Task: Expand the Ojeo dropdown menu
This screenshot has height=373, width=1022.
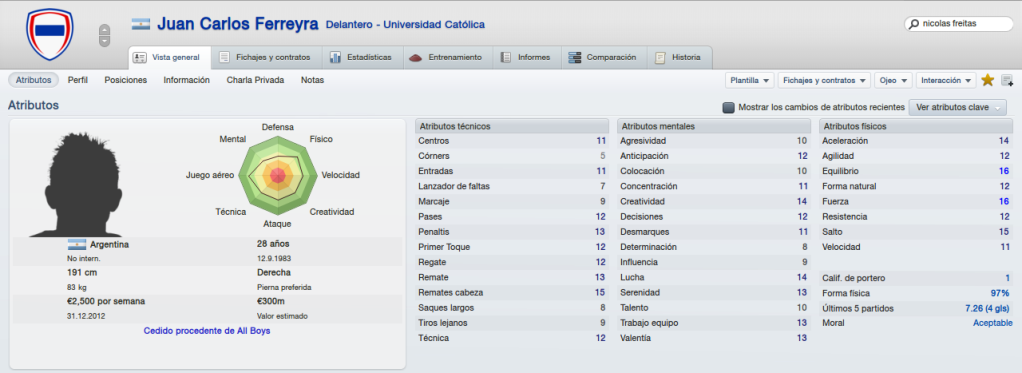Action: (893, 80)
